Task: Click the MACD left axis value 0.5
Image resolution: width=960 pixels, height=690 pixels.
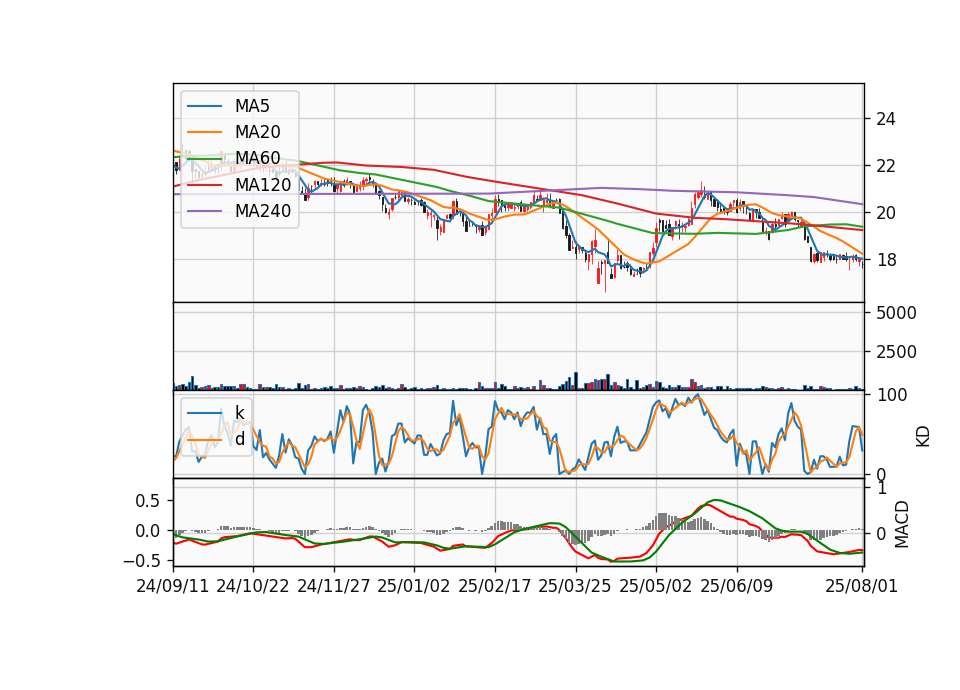Action: [147, 501]
